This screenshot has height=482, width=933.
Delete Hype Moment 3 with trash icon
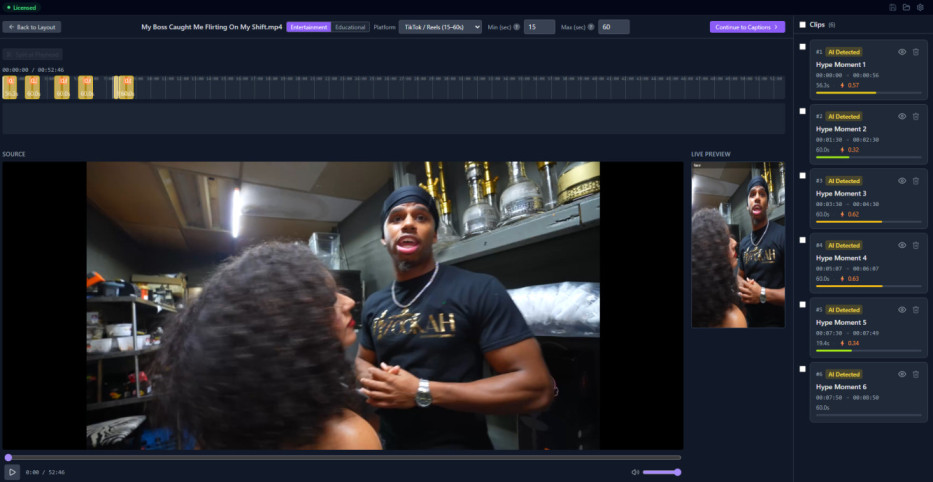[x=916, y=181]
